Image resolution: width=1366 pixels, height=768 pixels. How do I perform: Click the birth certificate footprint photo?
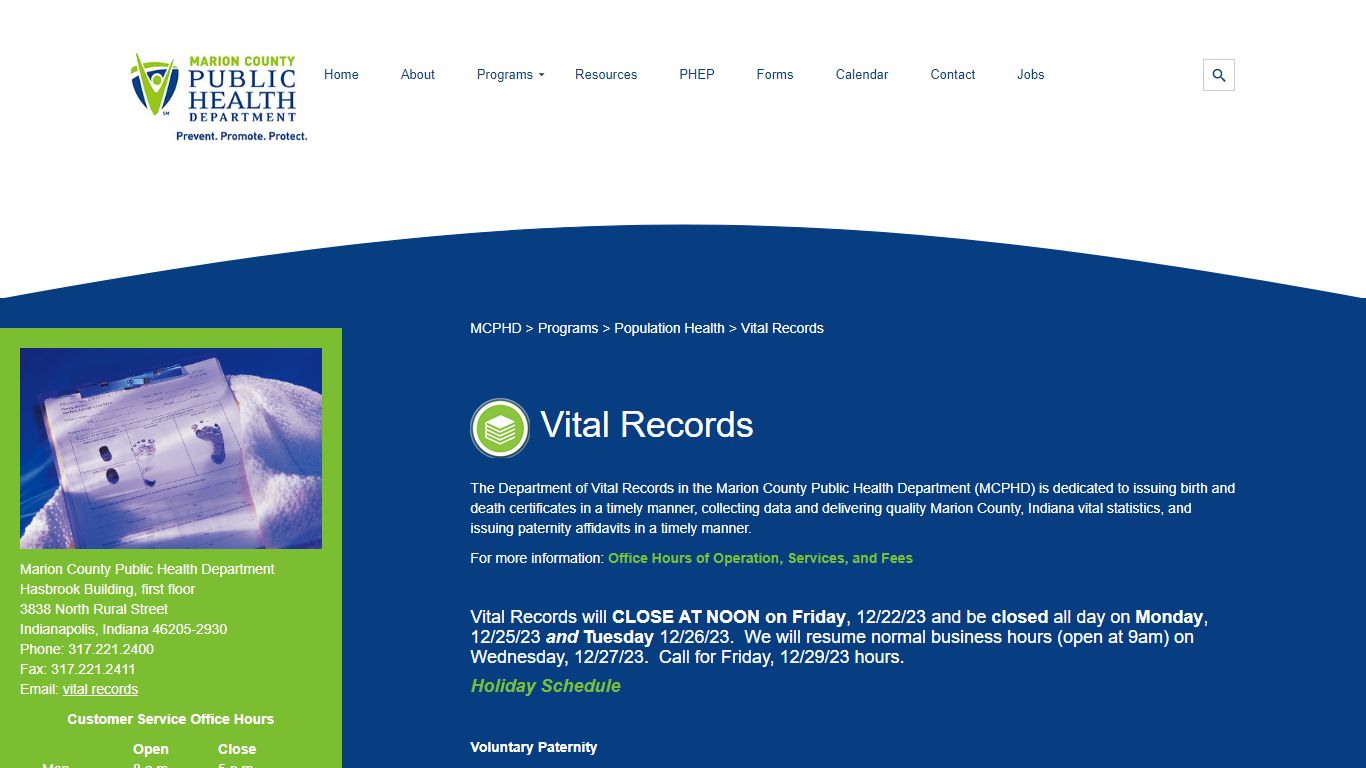[x=171, y=448]
